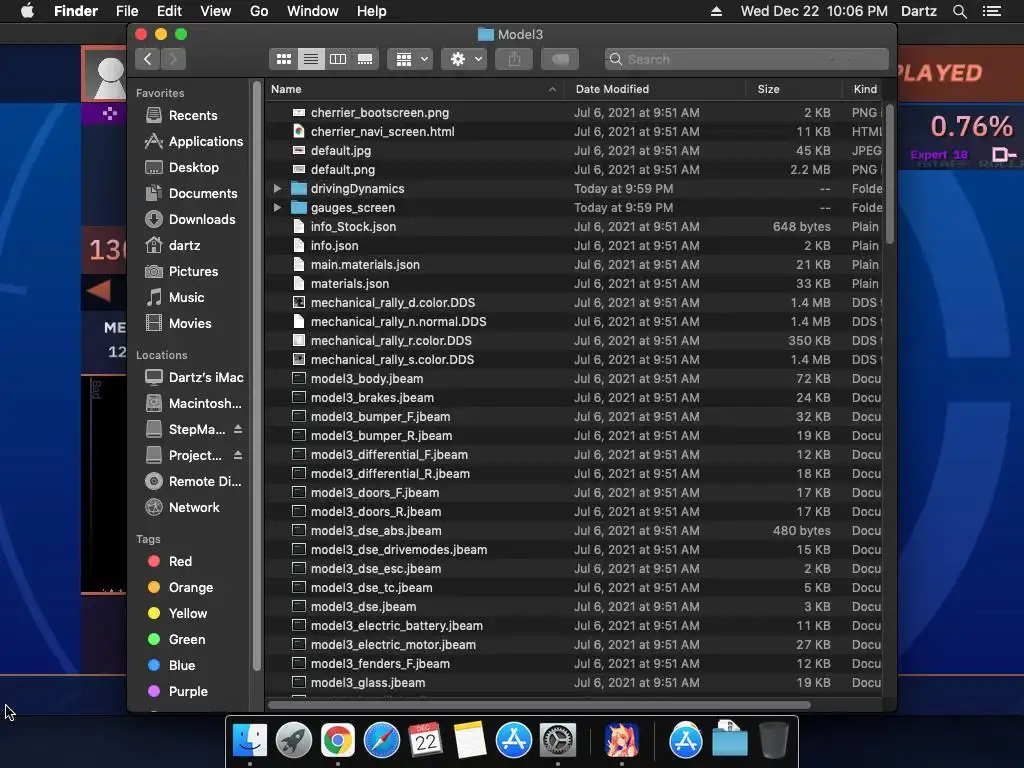Switch to icon view in the toolbar
The width and height of the screenshot is (1024, 768).
283,59
